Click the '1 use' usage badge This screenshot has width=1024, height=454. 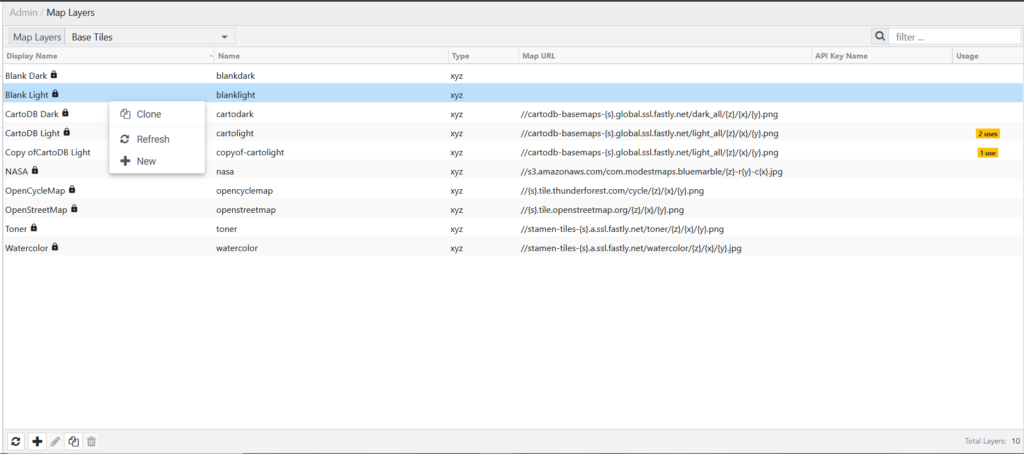(987, 153)
